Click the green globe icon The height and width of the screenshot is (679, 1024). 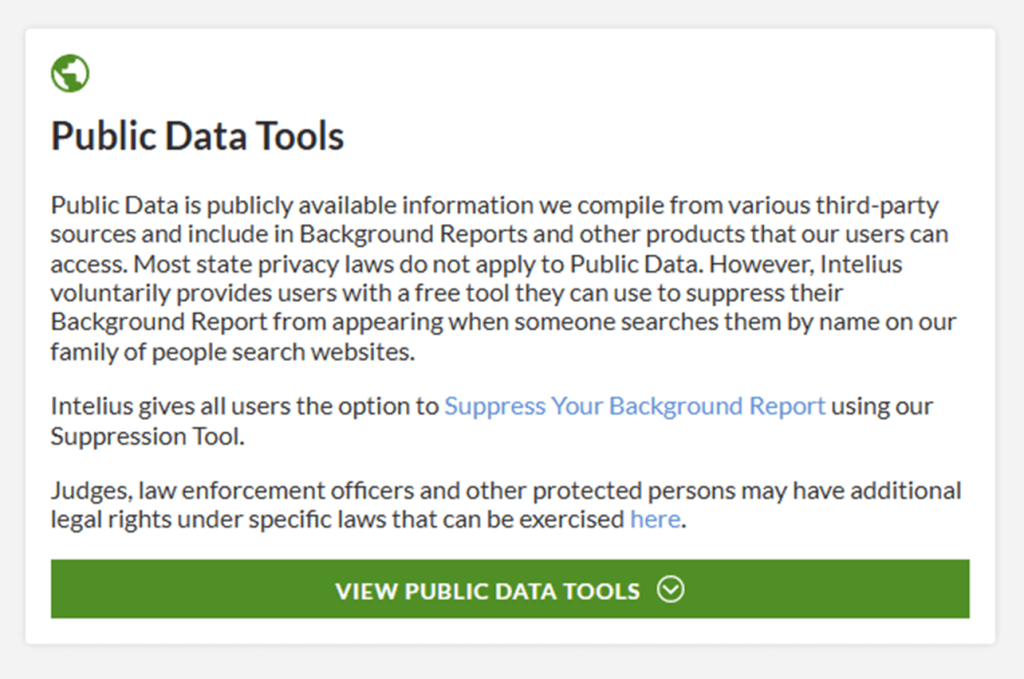pyautogui.click(x=70, y=73)
